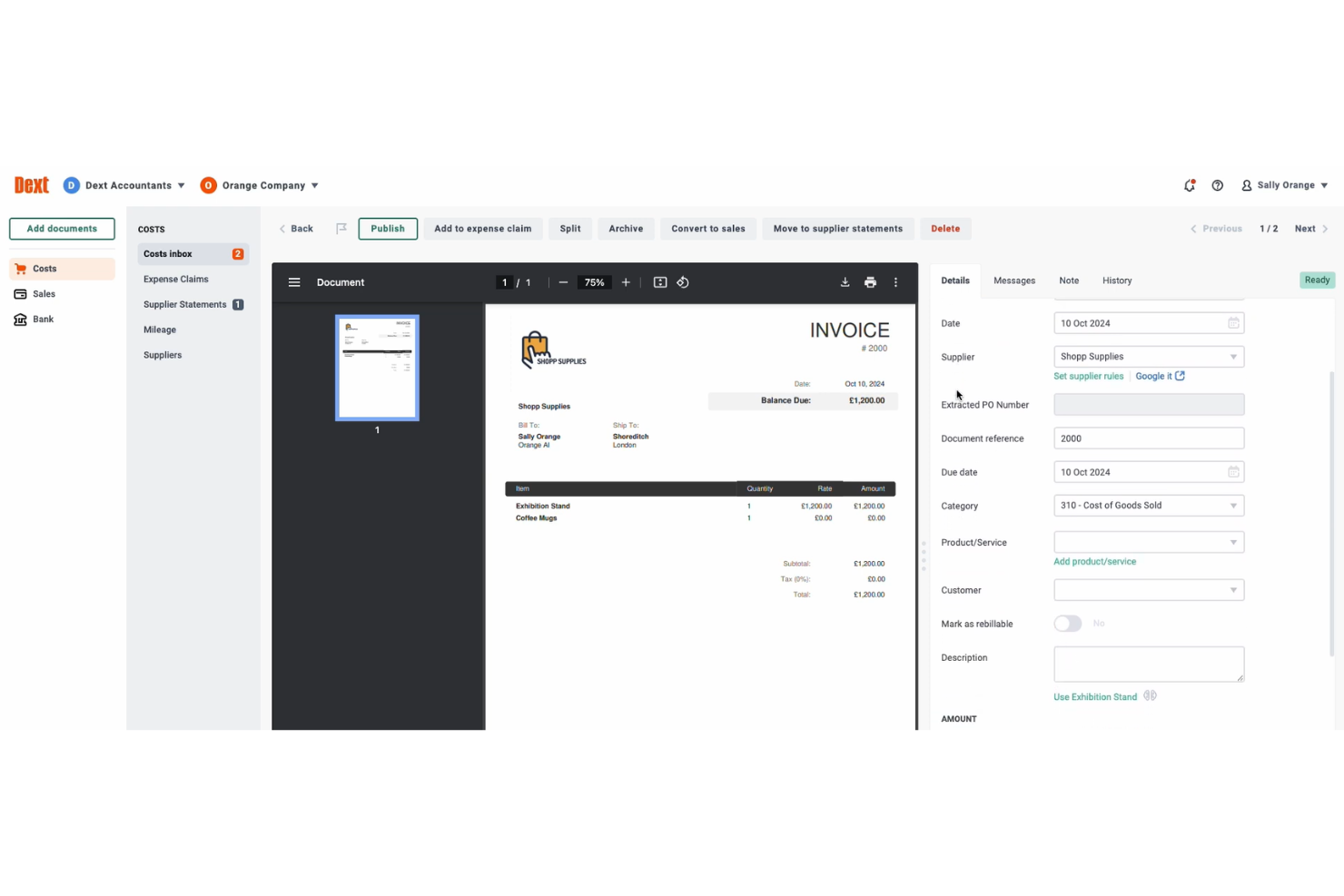Open the Messages tab

pos(1014,281)
